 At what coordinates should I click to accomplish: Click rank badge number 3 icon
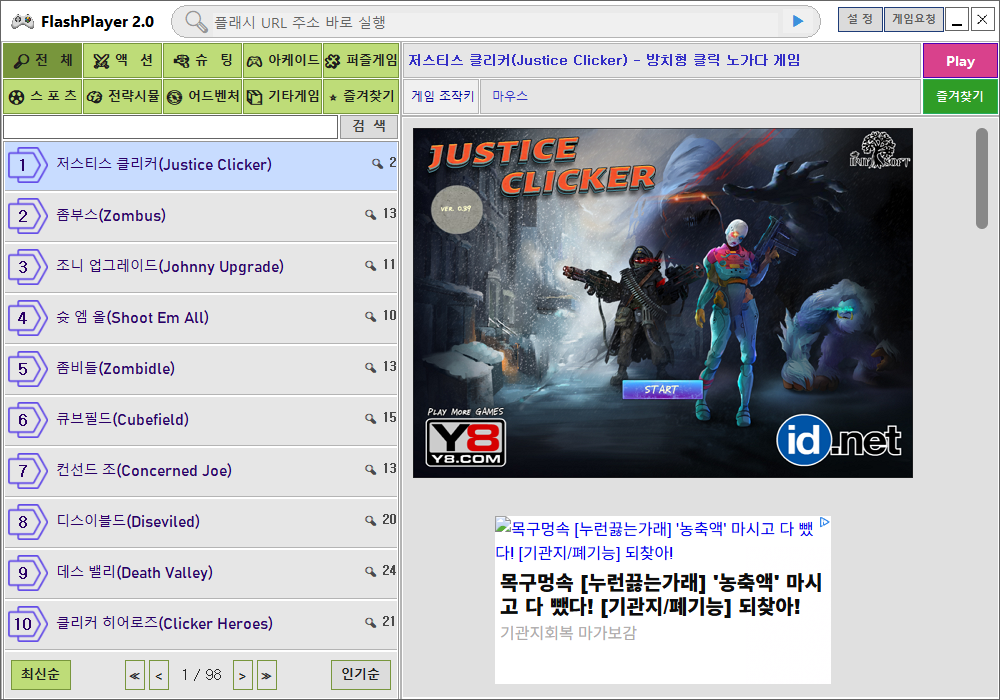point(27,267)
